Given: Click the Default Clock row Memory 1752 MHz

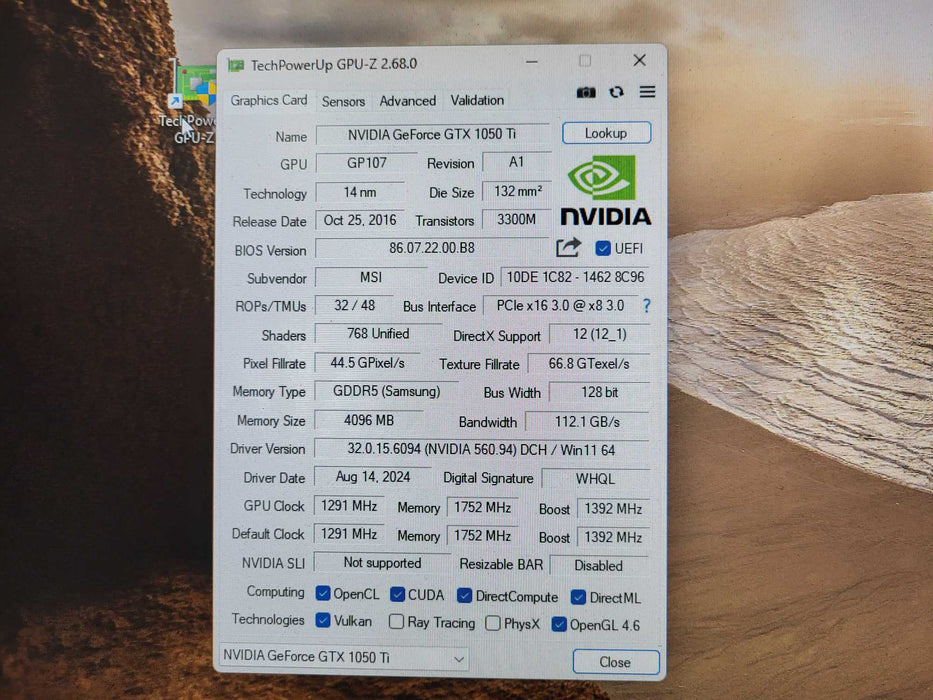Looking at the screenshot, I should click(482, 536).
